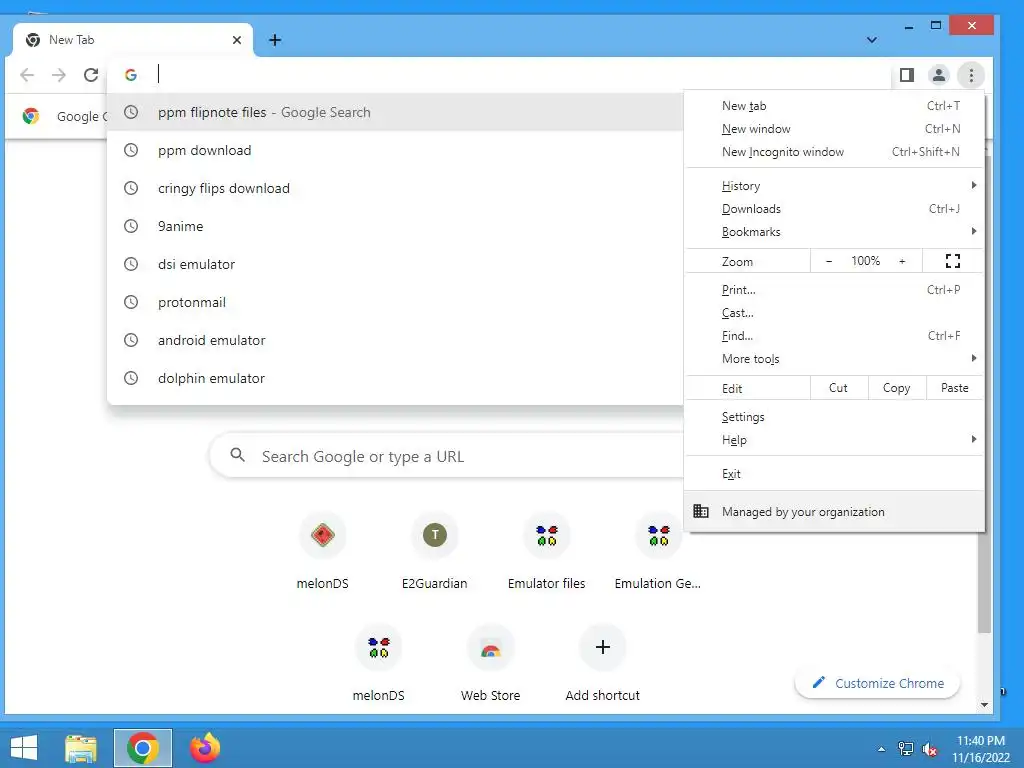The image size is (1024, 768).
Task: Select the New Tab tab
Action: (133, 40)
